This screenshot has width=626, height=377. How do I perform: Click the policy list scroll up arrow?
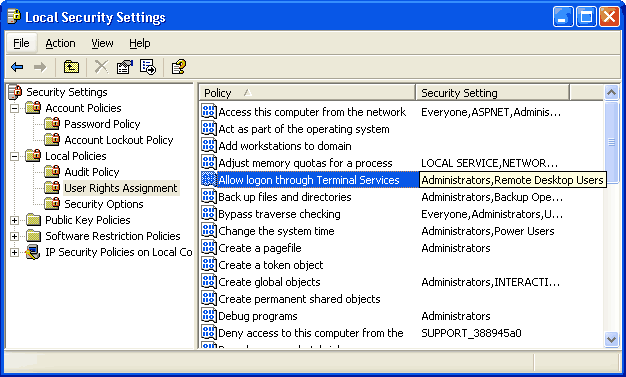[612, 92]
